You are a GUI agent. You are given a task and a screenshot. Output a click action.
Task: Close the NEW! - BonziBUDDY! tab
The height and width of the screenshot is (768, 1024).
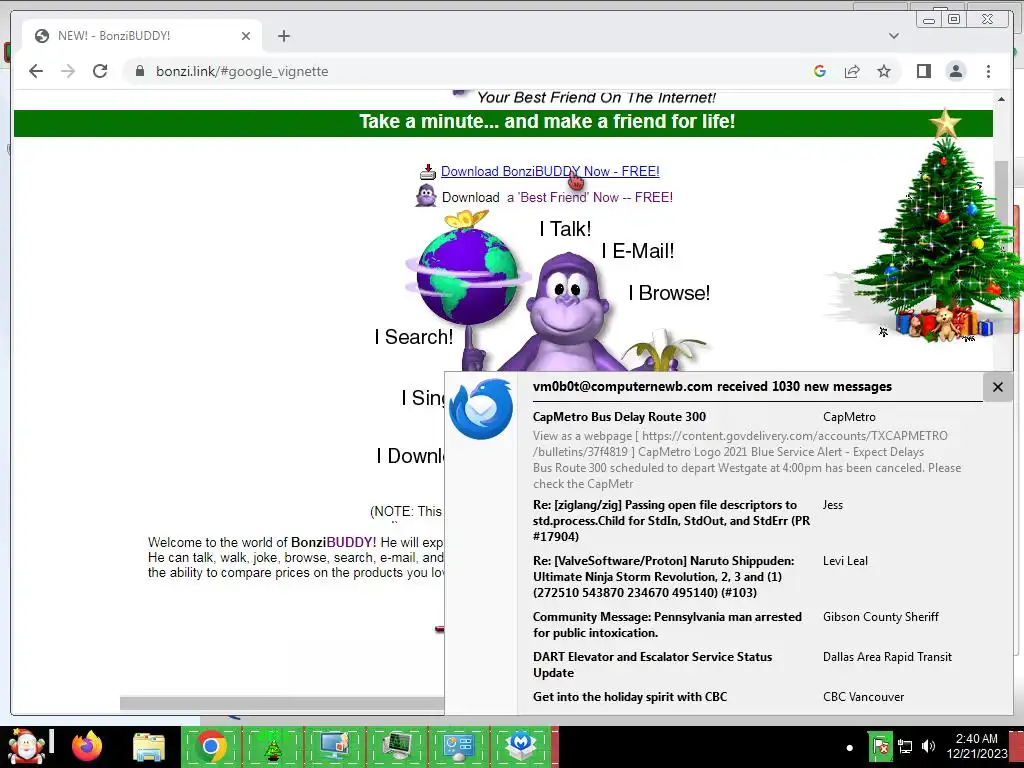(x=246, y=36)
